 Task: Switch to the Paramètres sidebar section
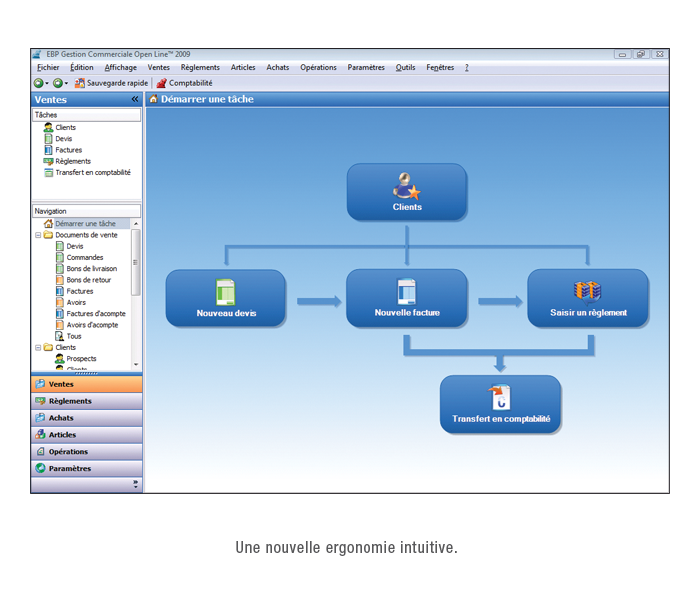(70, 468)
